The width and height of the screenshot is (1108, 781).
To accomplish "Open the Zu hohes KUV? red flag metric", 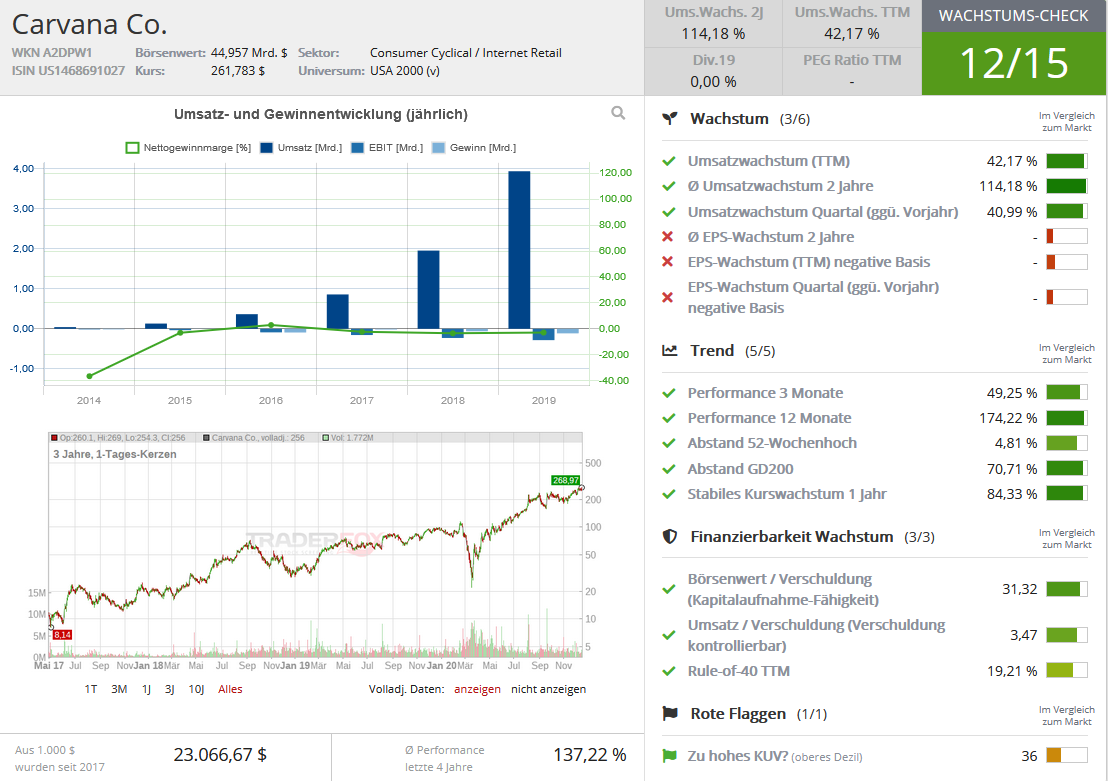I will 774,756.
